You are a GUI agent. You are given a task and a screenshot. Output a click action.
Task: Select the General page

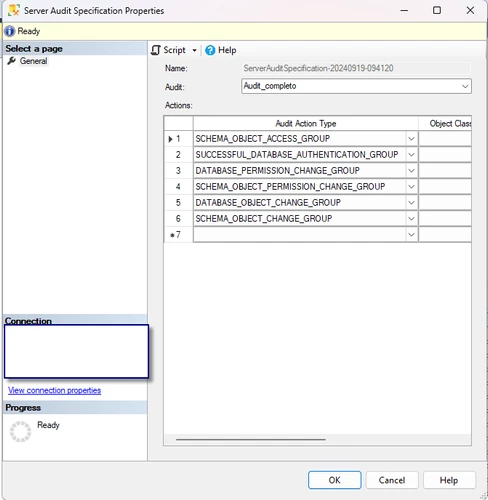33,61
